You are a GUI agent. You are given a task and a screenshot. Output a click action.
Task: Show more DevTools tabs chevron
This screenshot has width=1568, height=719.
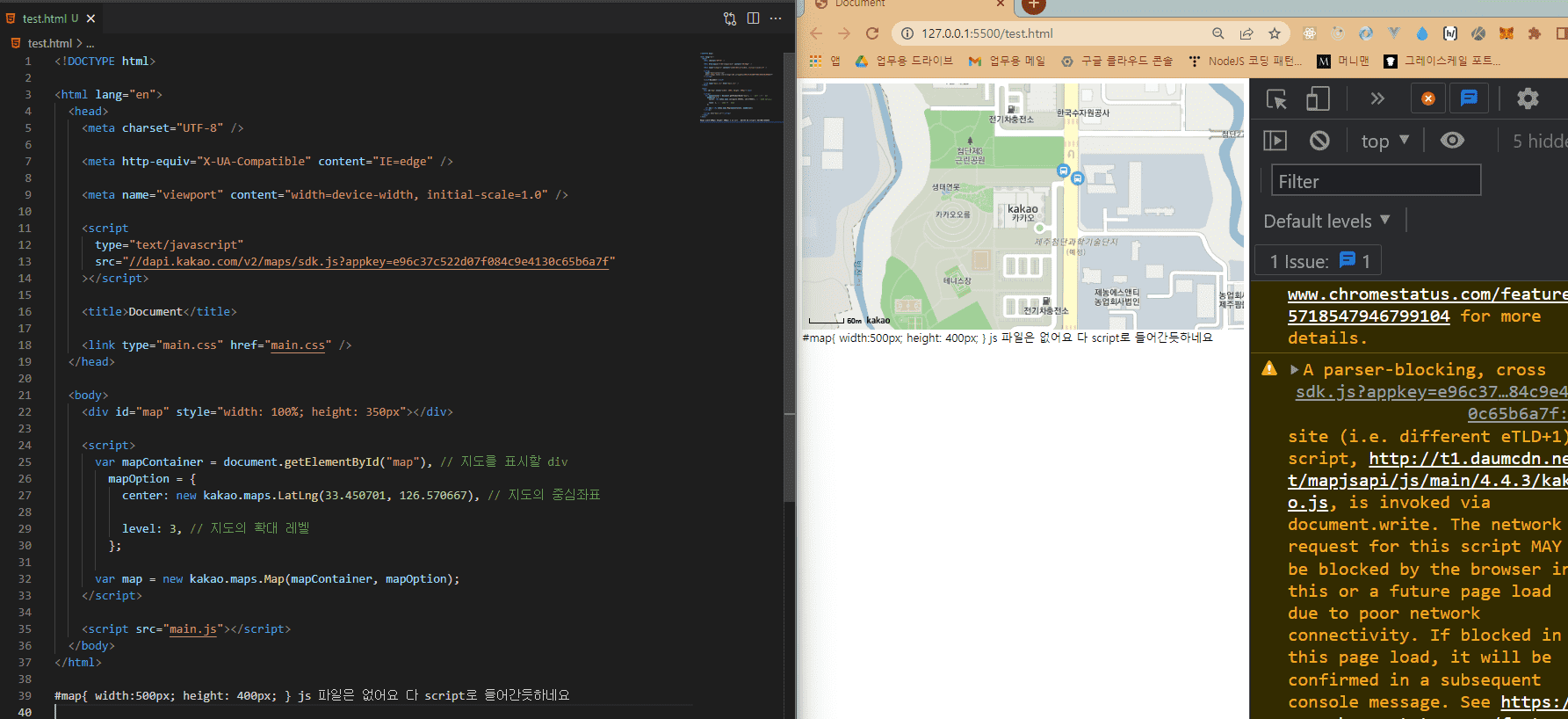click(x=1377, y=98)
